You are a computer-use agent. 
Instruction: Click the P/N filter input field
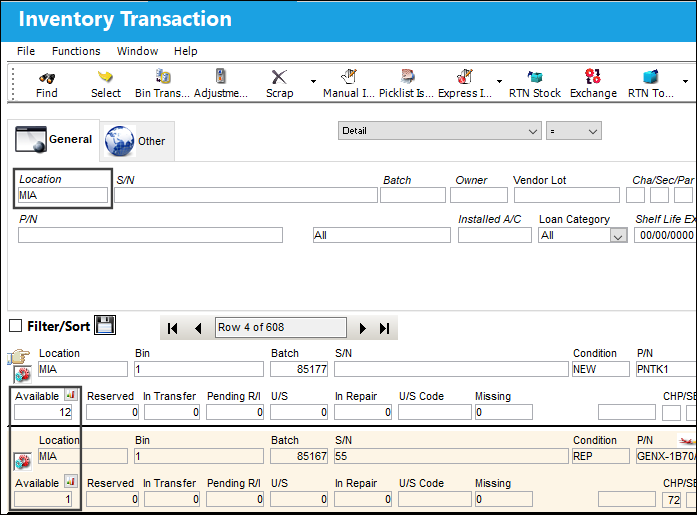pos(150,235)
